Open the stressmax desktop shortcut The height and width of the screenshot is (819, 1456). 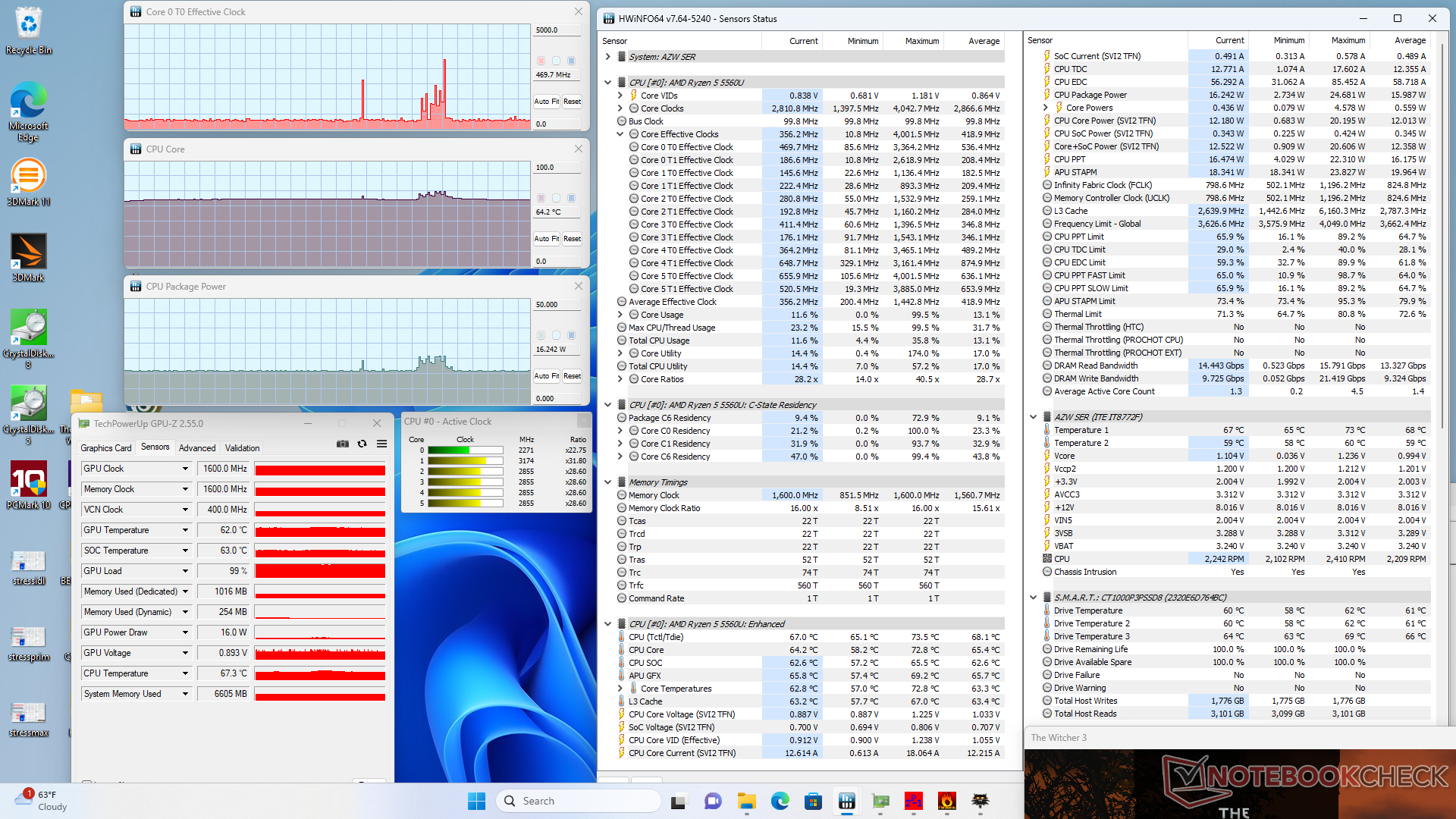point(29,718)
